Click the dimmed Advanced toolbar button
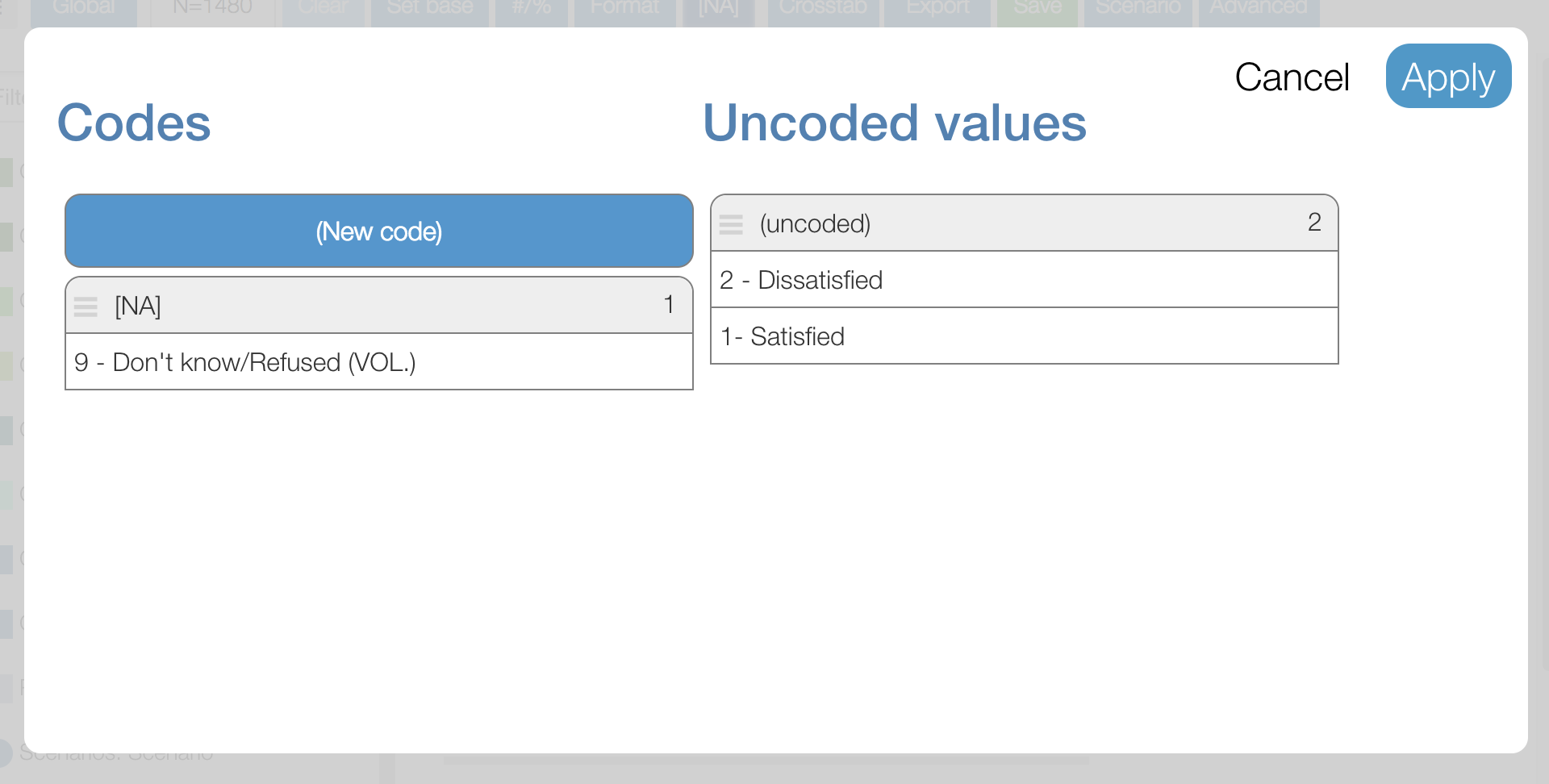Viewport: 1549px width, 784px height. [1258, 10]
